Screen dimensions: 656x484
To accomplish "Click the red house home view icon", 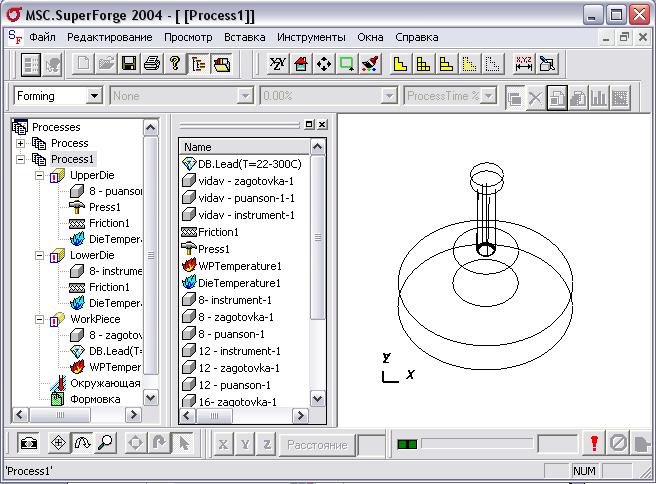I will click(x=301, y=64).
